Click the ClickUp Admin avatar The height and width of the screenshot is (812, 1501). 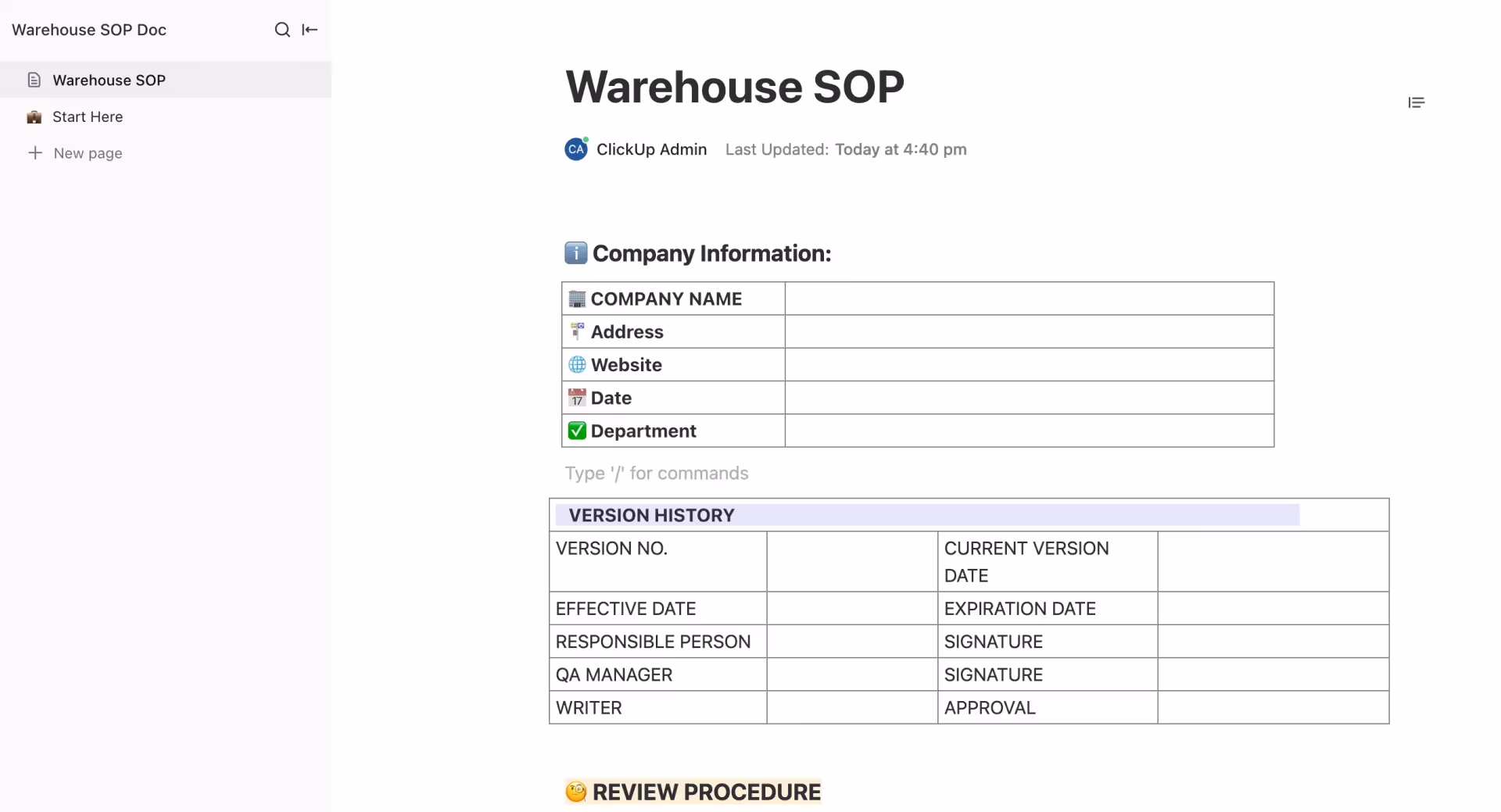coord(575,148)
